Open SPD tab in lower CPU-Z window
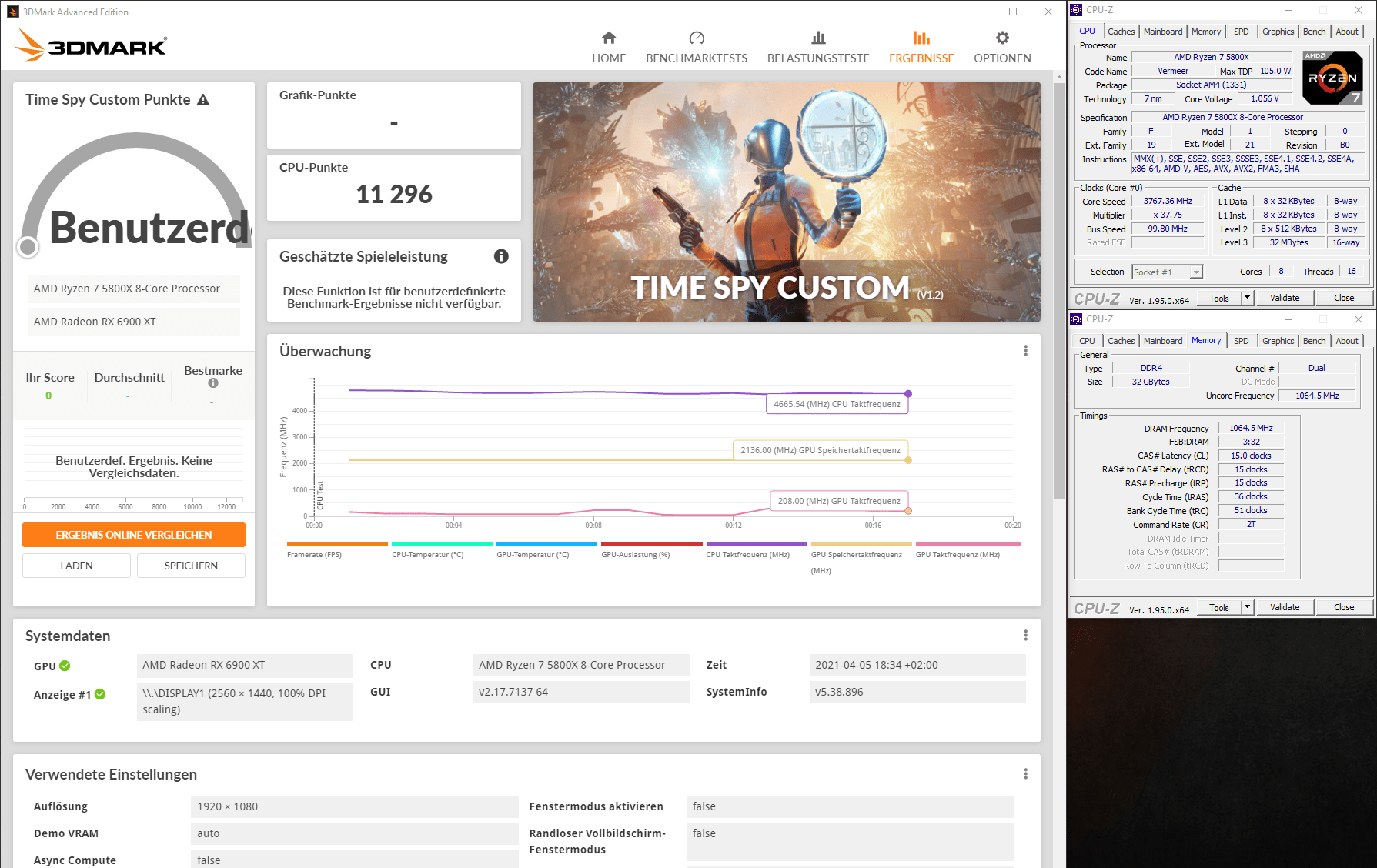This screenshot has height=868, width=1377. (x=1241, y=341)
